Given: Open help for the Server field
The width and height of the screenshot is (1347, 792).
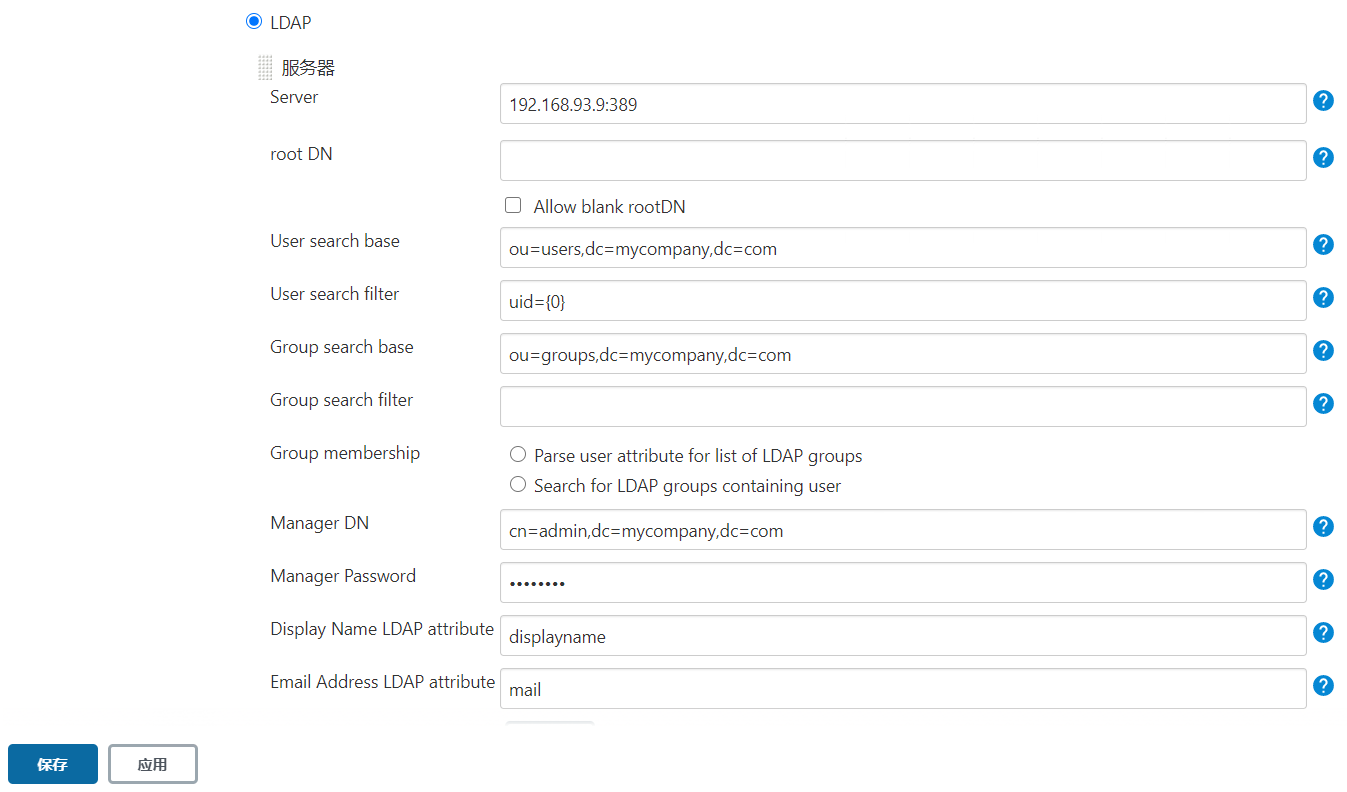Looking at the screenshot, I should pos(1323,100).
